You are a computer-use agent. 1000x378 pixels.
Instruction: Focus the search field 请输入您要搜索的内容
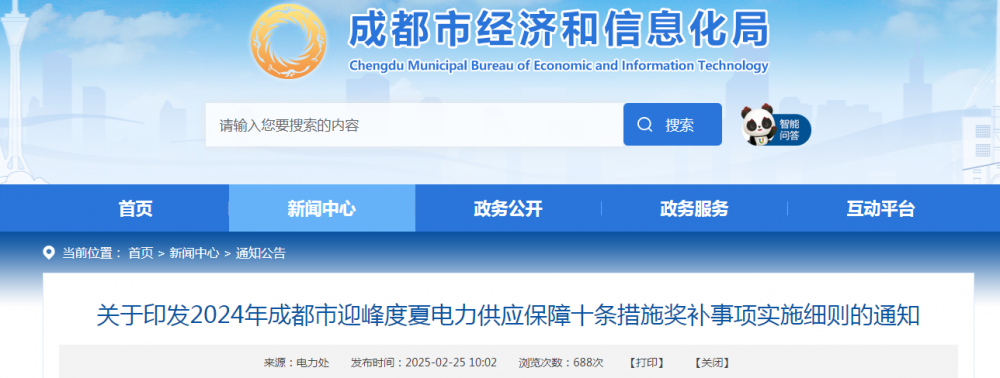pyautogui.click(x=414, y=124)
